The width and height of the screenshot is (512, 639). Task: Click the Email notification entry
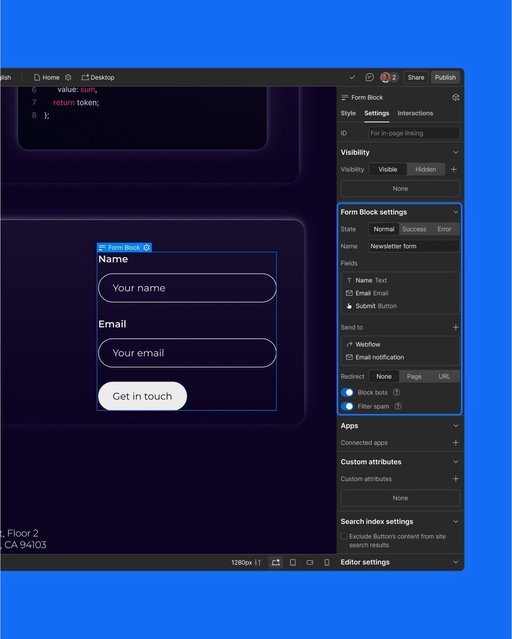(400, 357)
